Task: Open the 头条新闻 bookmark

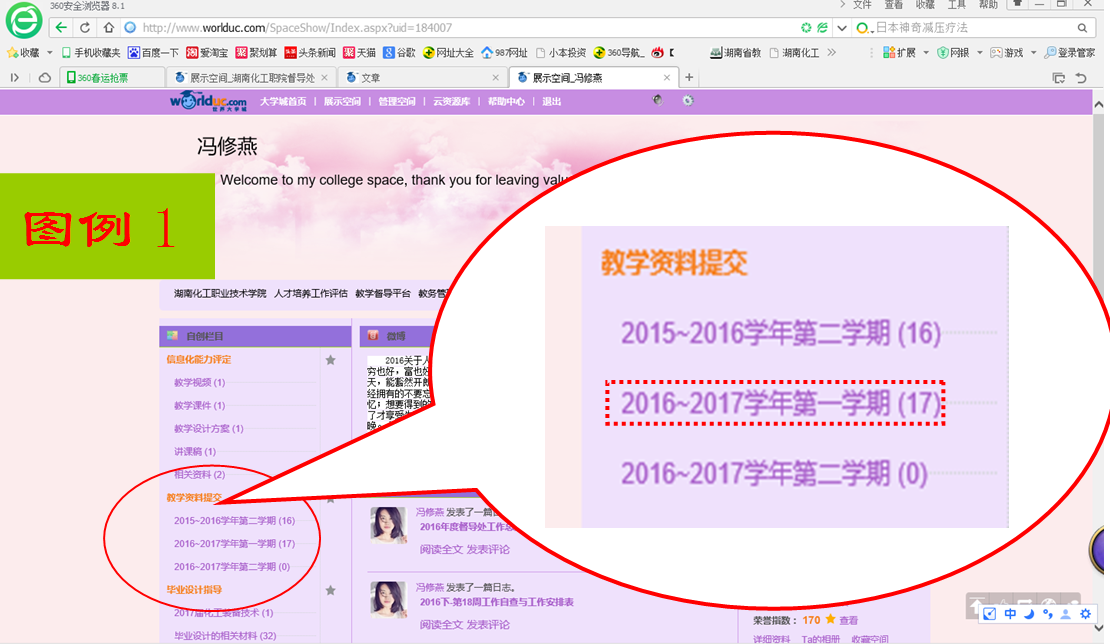Action: [x=310, y=52]
